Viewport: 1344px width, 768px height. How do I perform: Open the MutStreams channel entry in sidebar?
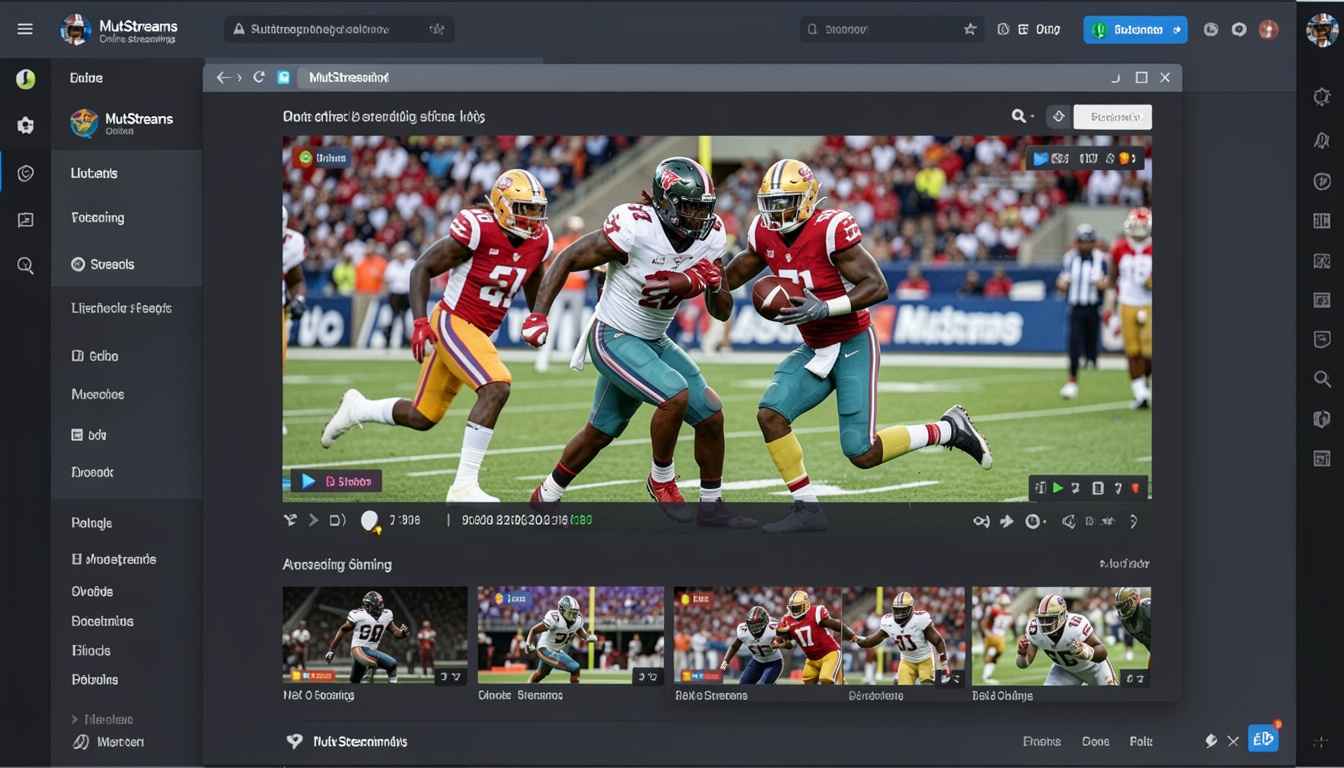point(122,123)
